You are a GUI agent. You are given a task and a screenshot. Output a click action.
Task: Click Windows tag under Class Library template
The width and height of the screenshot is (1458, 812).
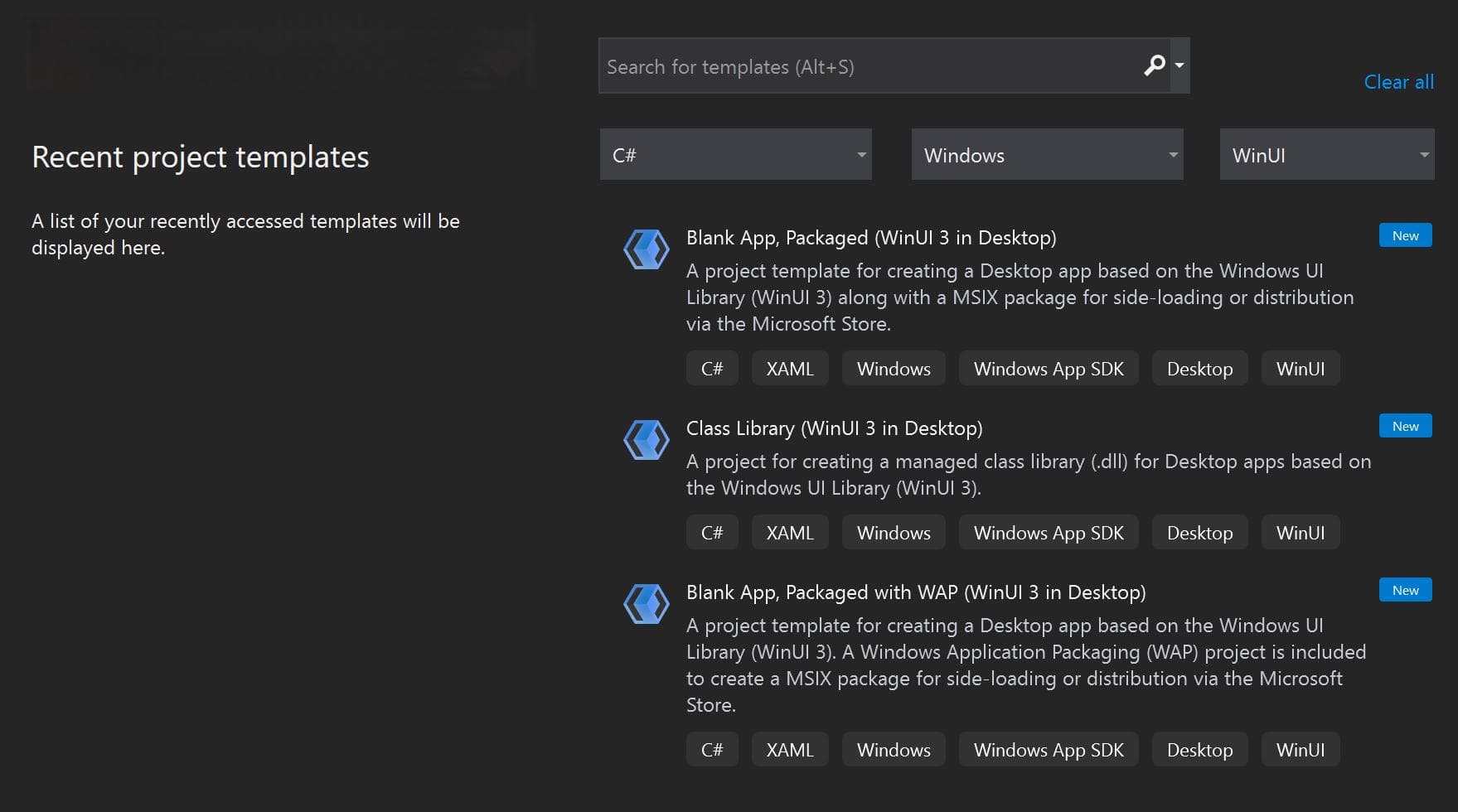(894, 533)
